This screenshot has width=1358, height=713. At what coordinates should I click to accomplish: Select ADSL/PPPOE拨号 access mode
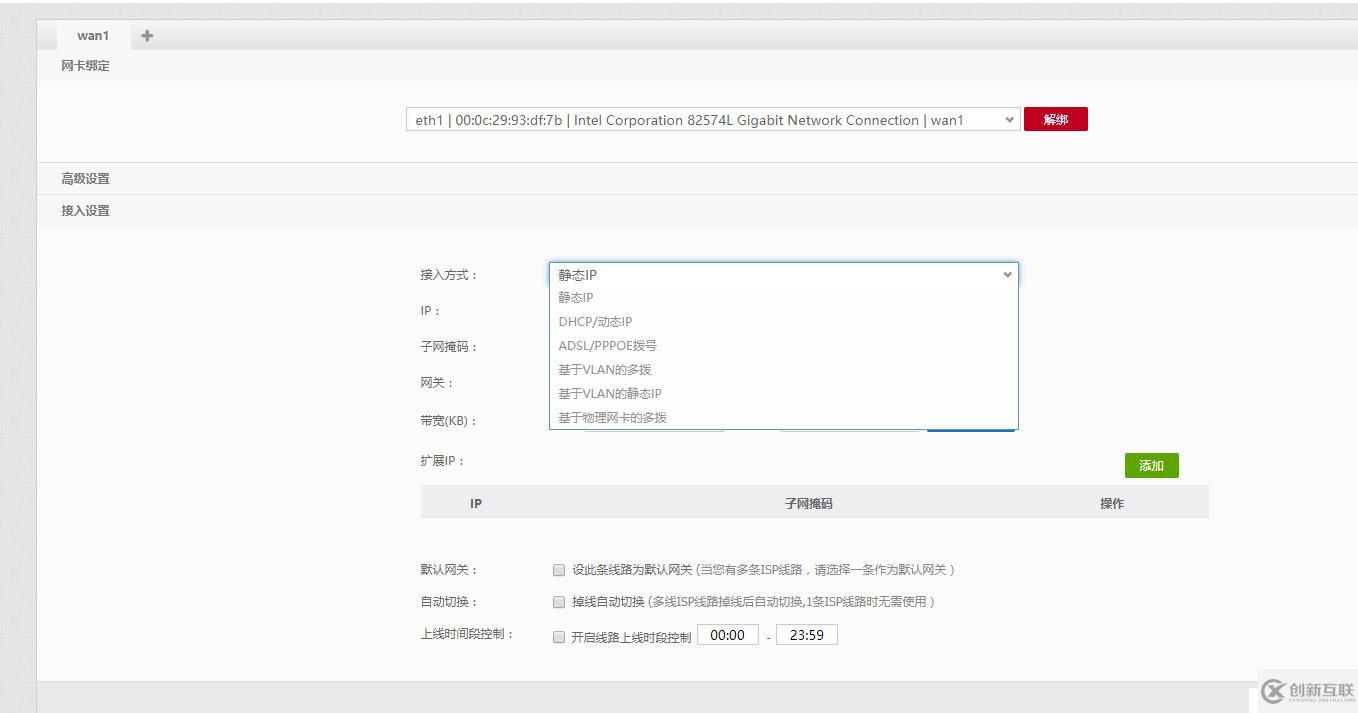tap(606, 345)
